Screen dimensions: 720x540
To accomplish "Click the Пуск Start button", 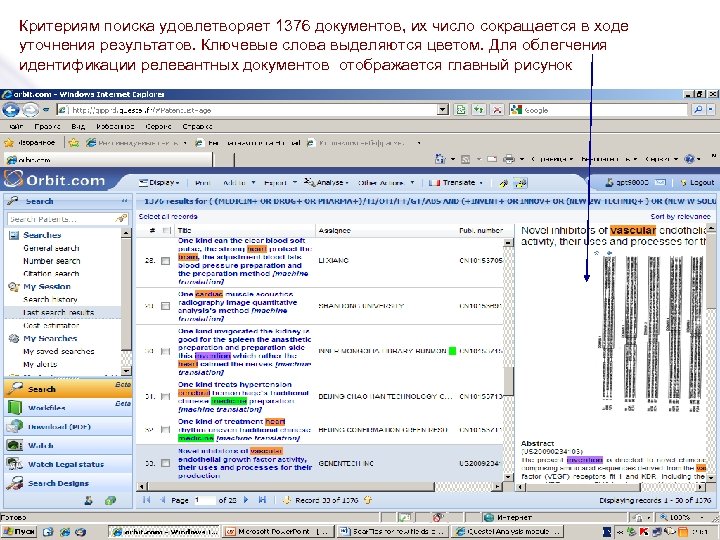I will [19, 532].
